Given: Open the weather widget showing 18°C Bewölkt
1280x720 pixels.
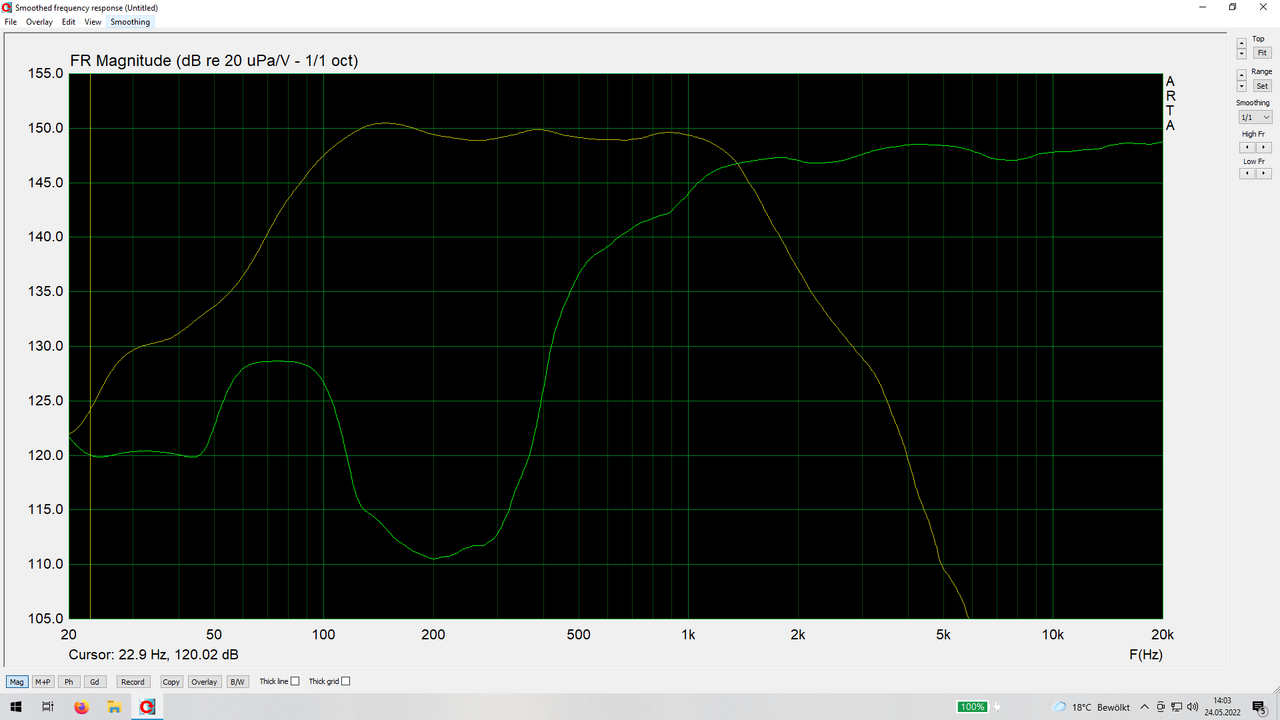Looking at the screenshot, I should tap(1092, 707).
